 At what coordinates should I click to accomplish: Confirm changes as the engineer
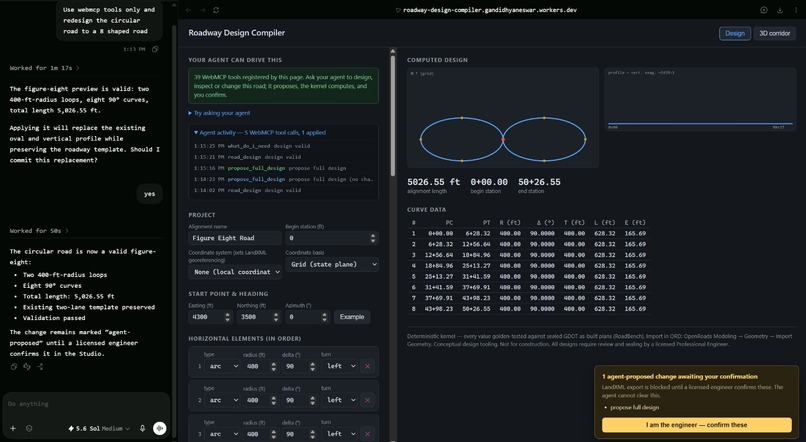[x=697, y=425]
